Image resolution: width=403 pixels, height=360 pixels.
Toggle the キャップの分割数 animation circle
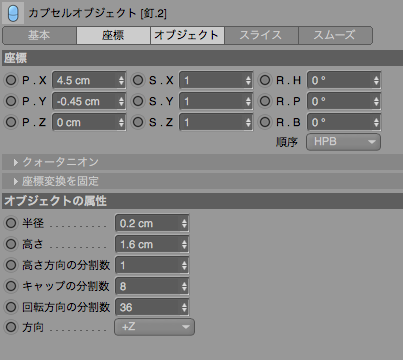pos(11,286)
